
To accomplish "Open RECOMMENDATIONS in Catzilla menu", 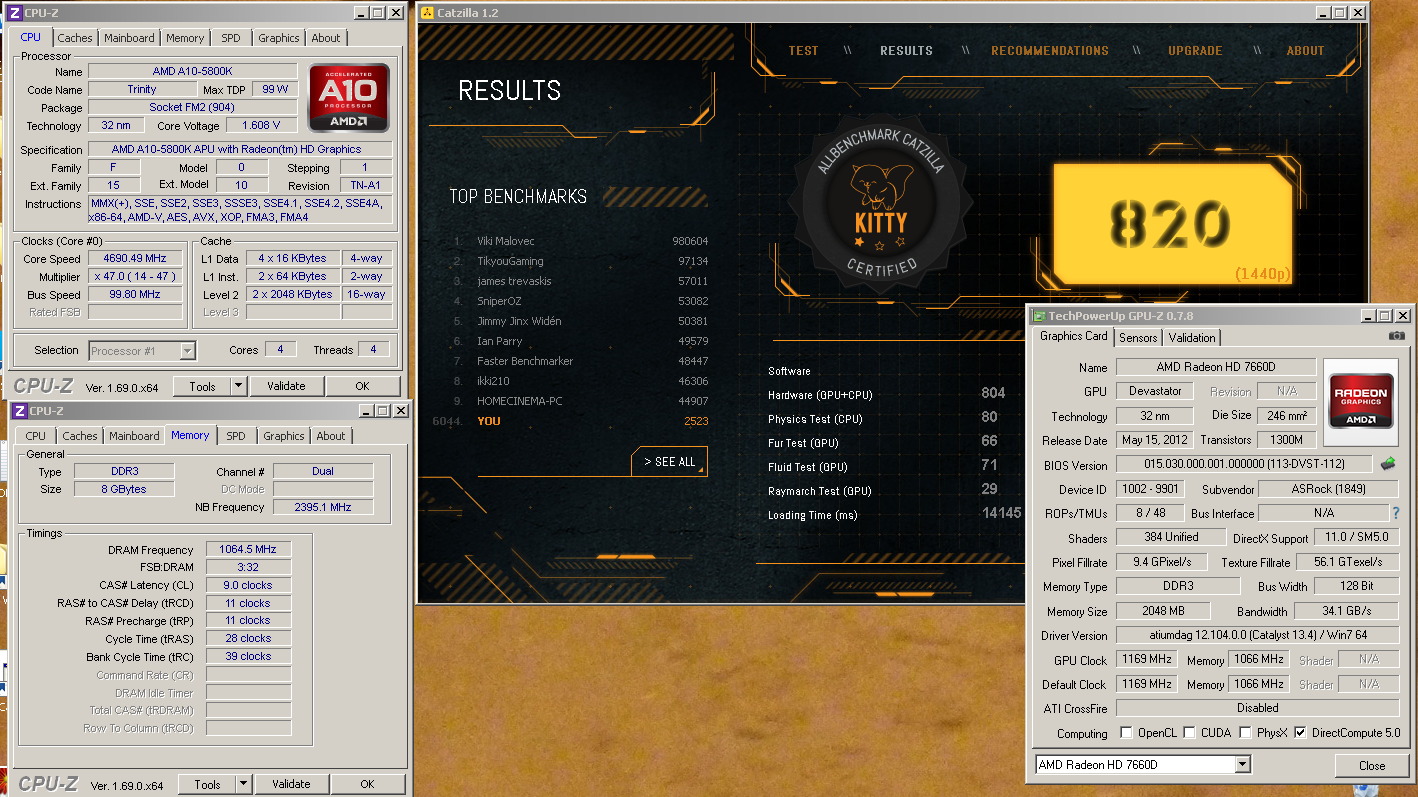I will coord(1050,51).
